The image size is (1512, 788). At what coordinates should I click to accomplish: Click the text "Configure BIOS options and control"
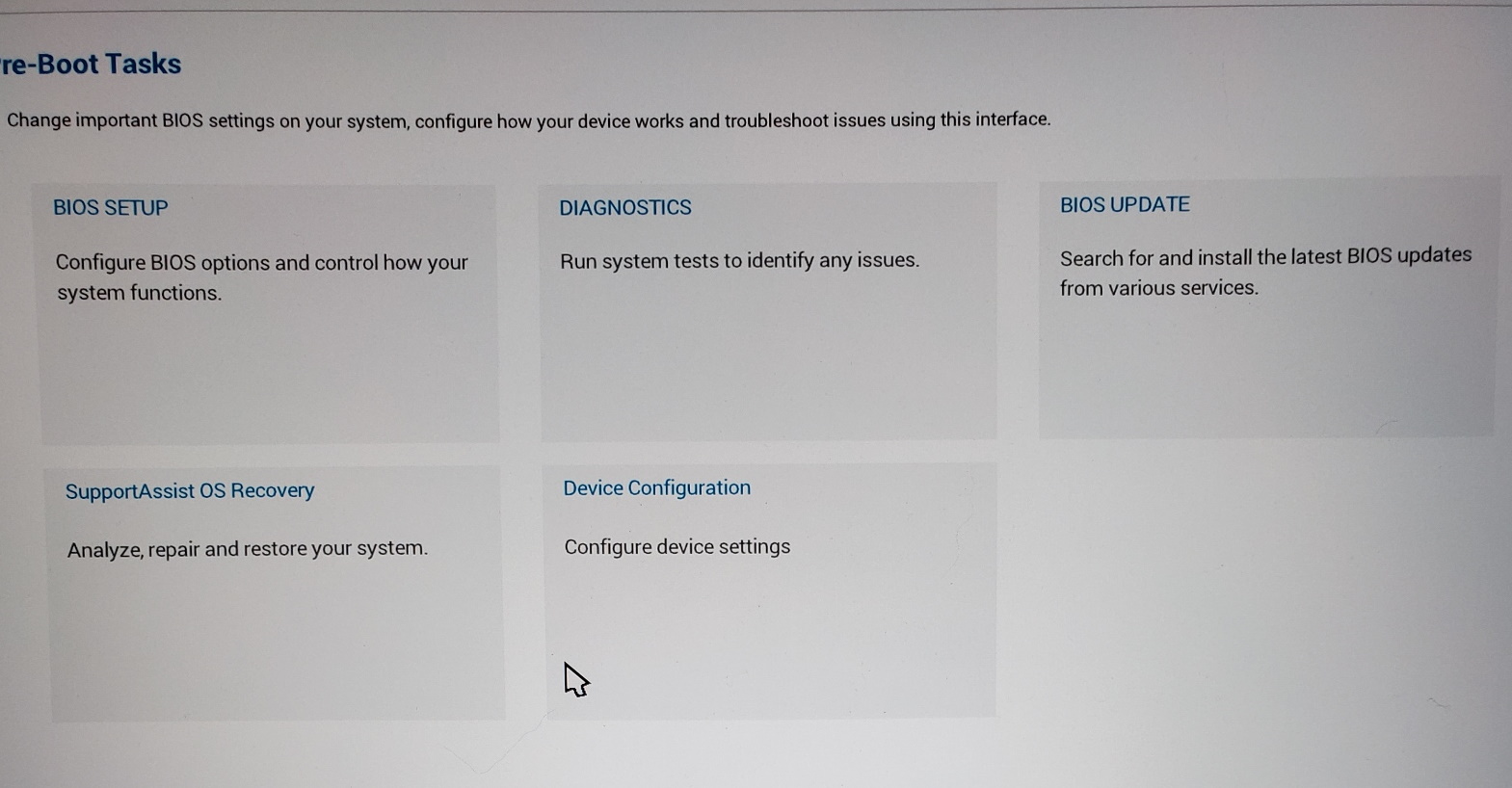pos(216,263)
